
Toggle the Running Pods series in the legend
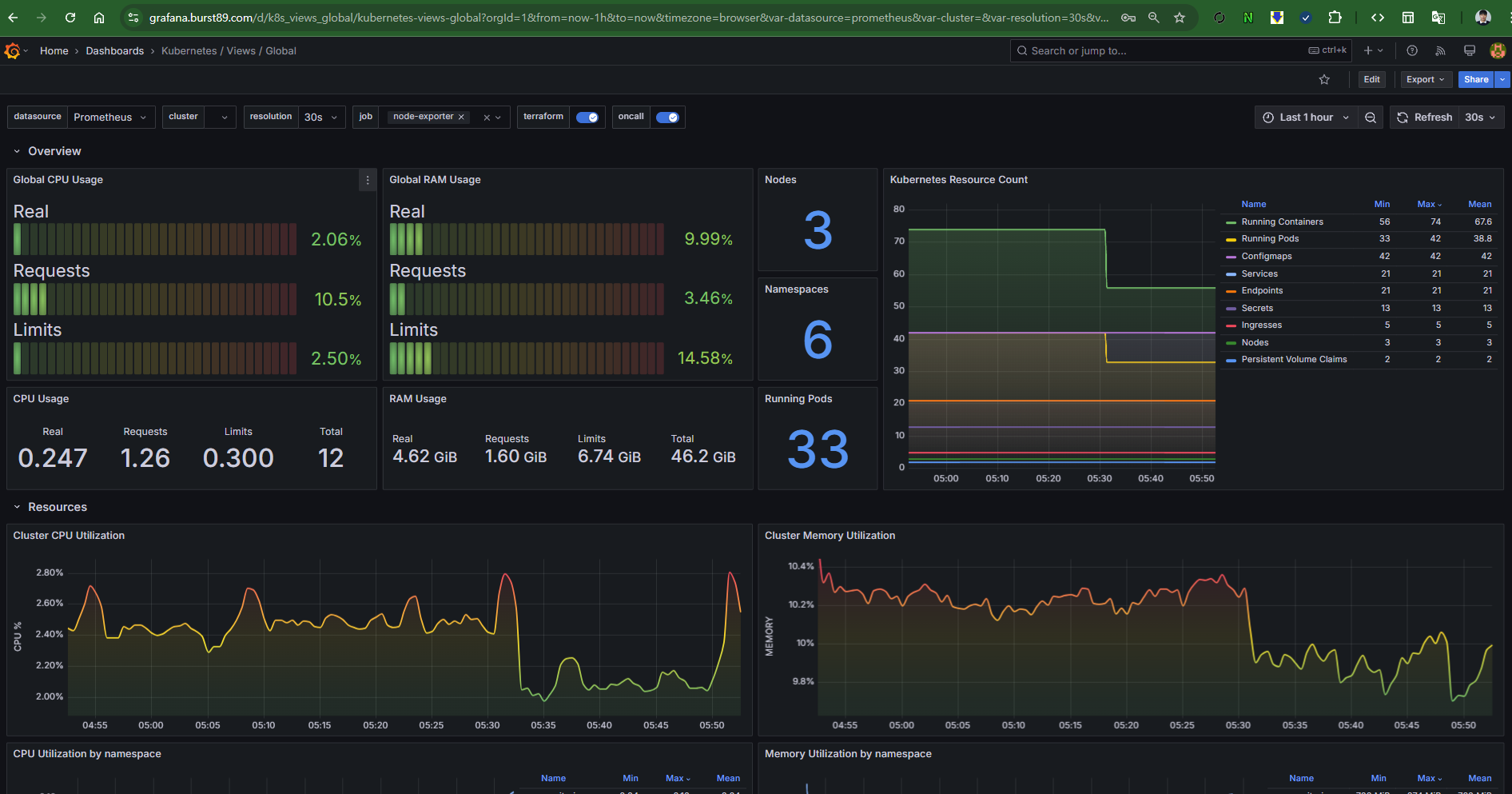pos(1270,238)
